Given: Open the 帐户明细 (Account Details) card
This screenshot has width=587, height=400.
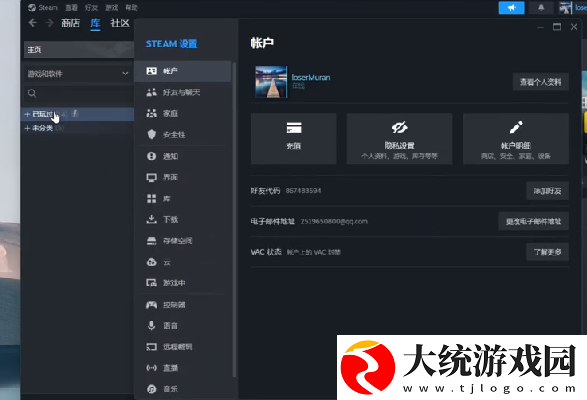Looking at the screenshot, I should 516,139.
